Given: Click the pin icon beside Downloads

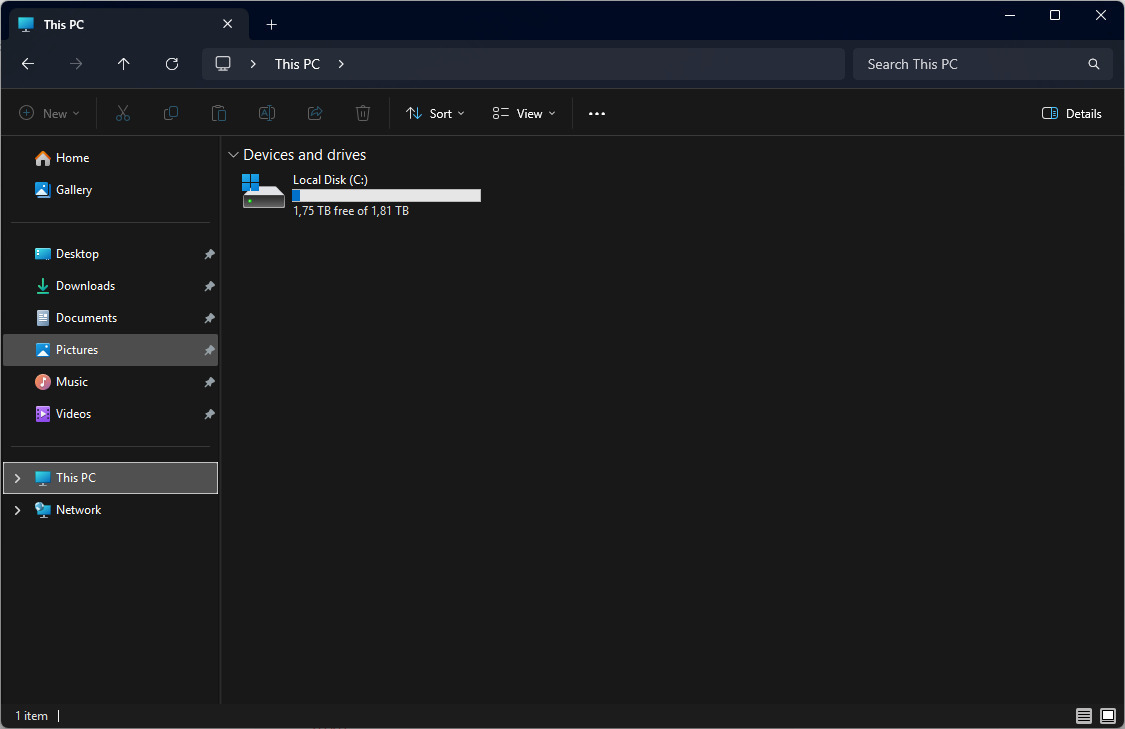Looking at the screenshot, I should [210, 286].
